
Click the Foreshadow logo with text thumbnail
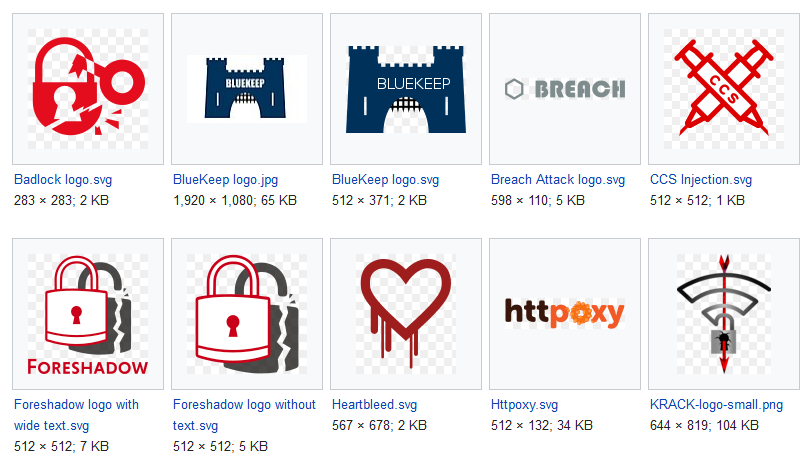point(88,314)
